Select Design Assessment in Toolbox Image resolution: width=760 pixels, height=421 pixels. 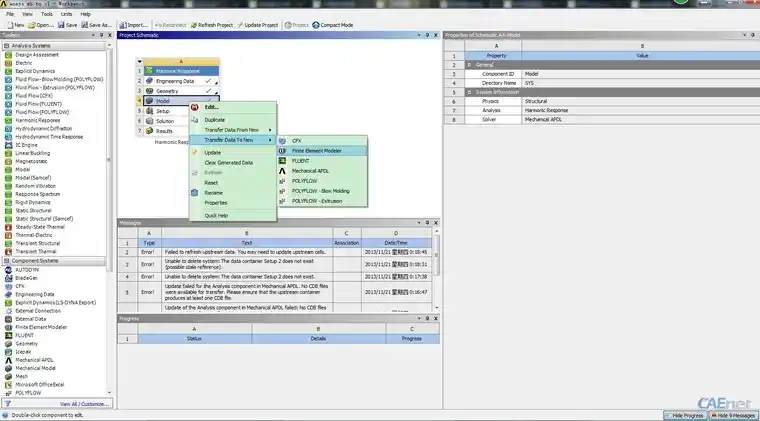(x=37, y=55)
